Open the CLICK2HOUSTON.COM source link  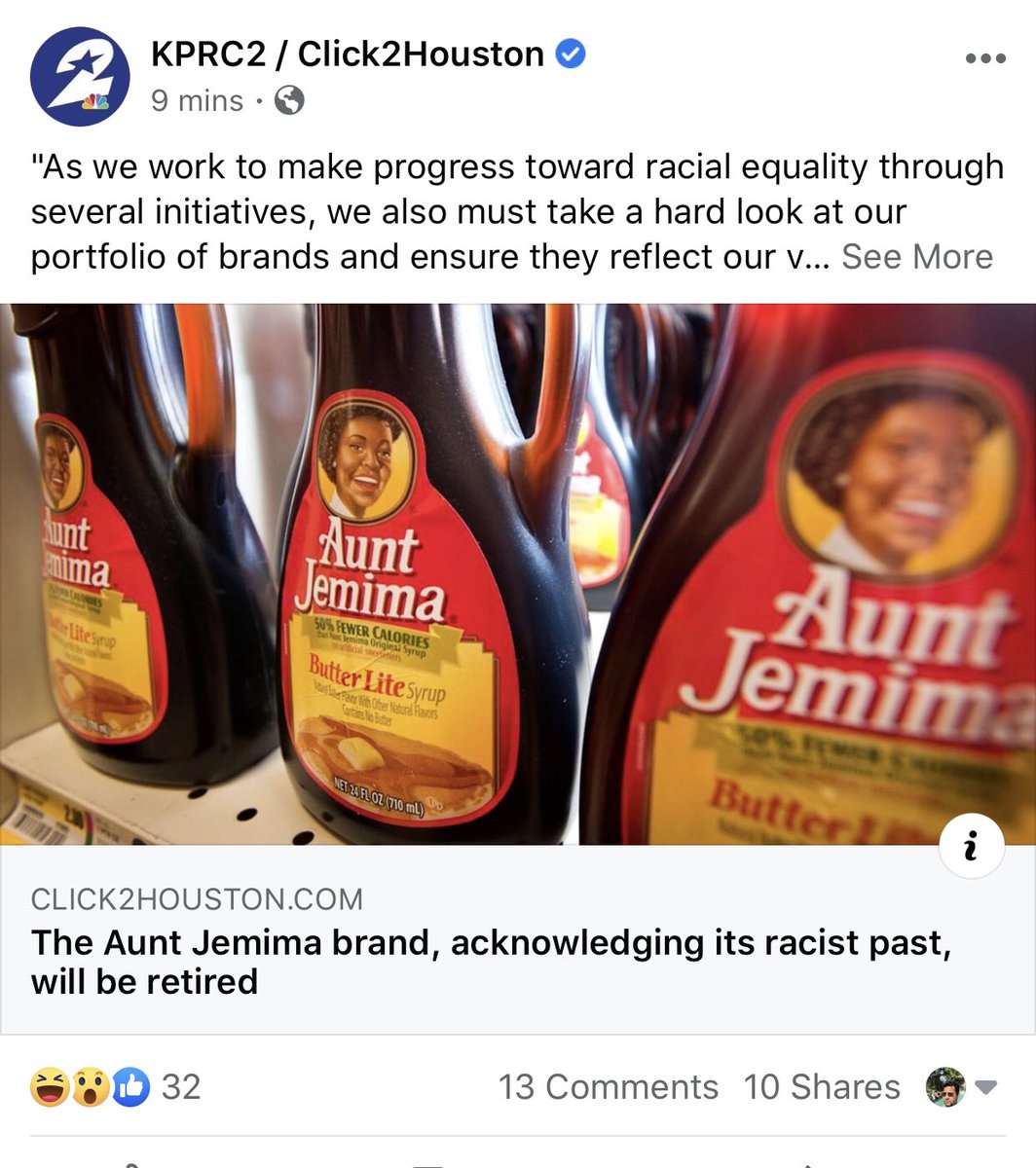pyautogui.click(x=197, y=898)
